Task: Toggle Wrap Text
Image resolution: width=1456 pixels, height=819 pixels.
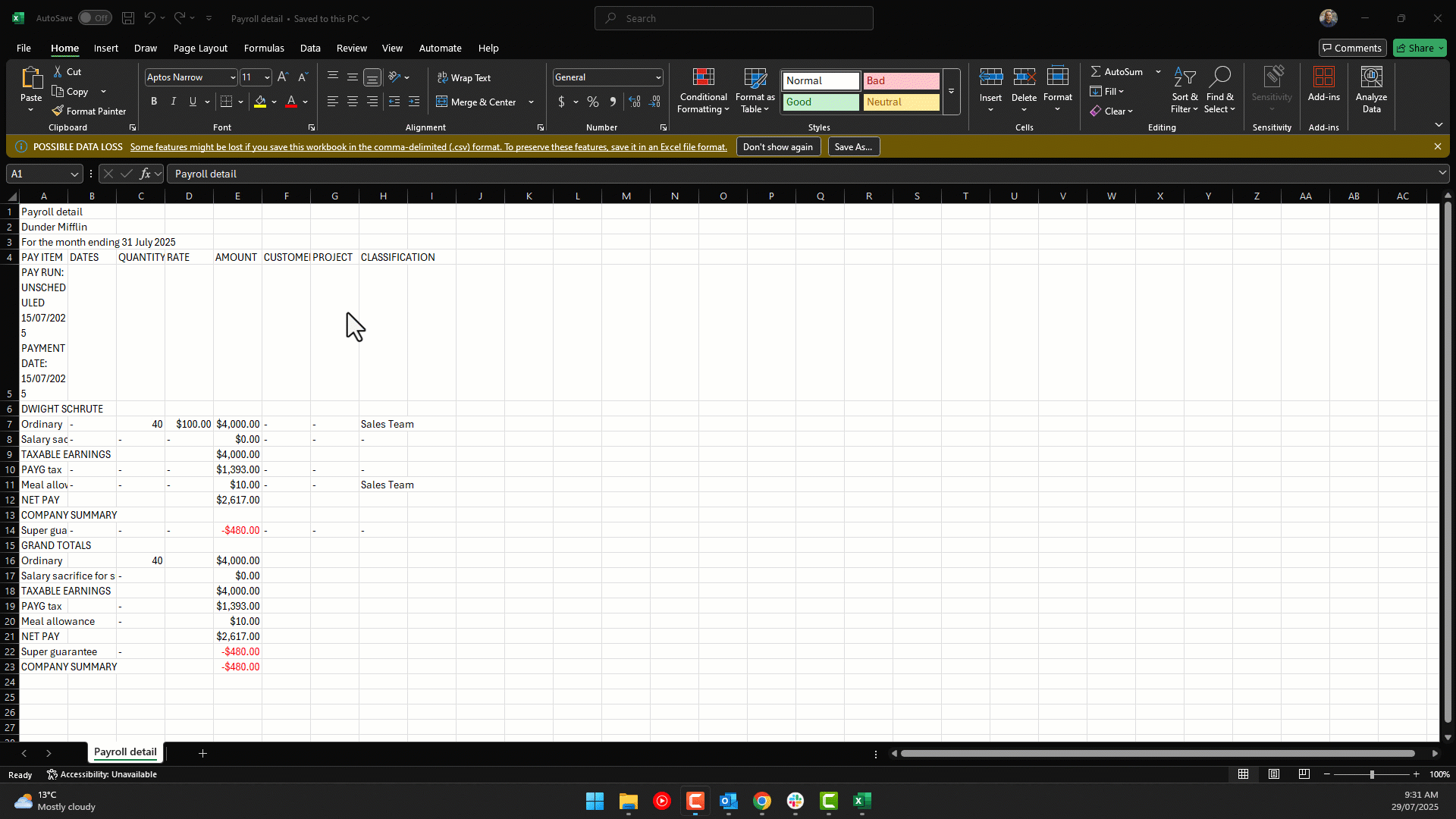Action: click(464, 77)
